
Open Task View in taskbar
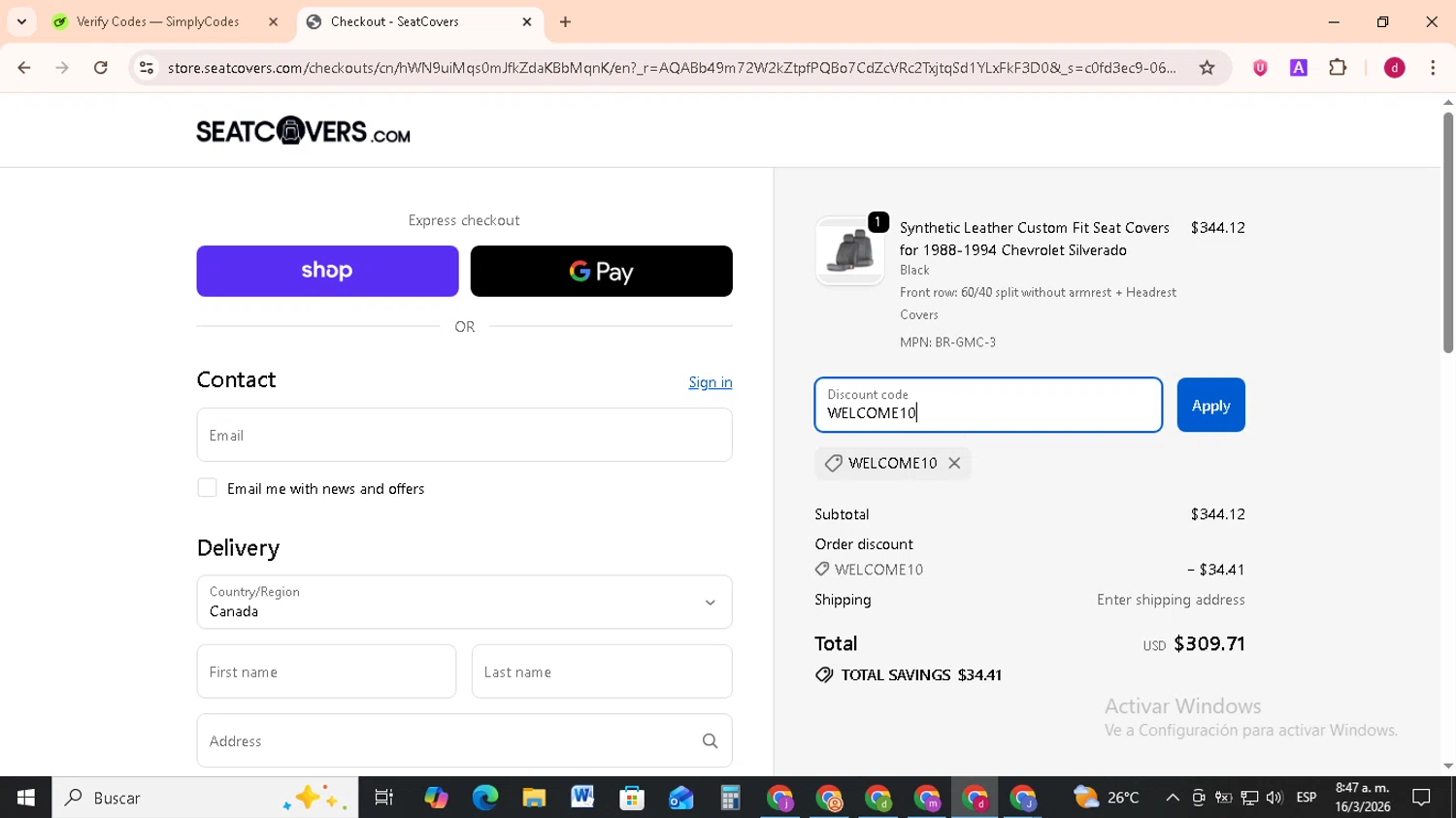(384, 798)
